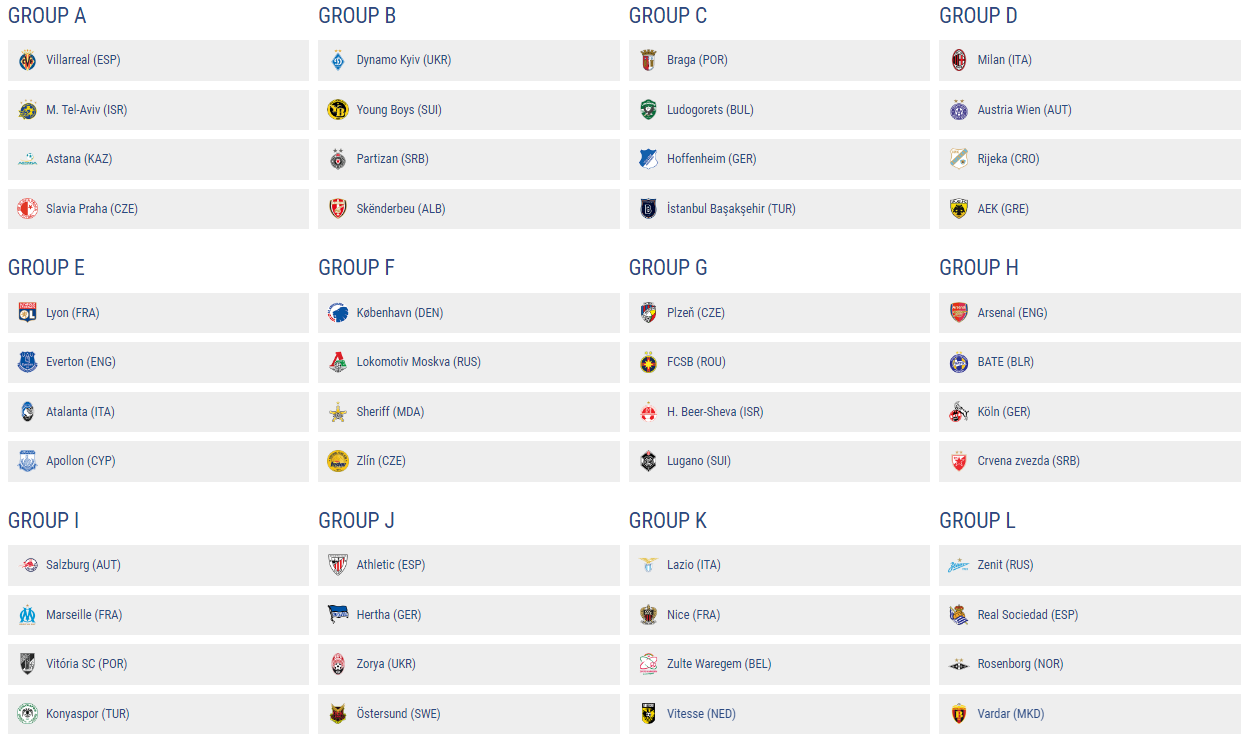Click the Athletic club crest icon

(338, 565)
